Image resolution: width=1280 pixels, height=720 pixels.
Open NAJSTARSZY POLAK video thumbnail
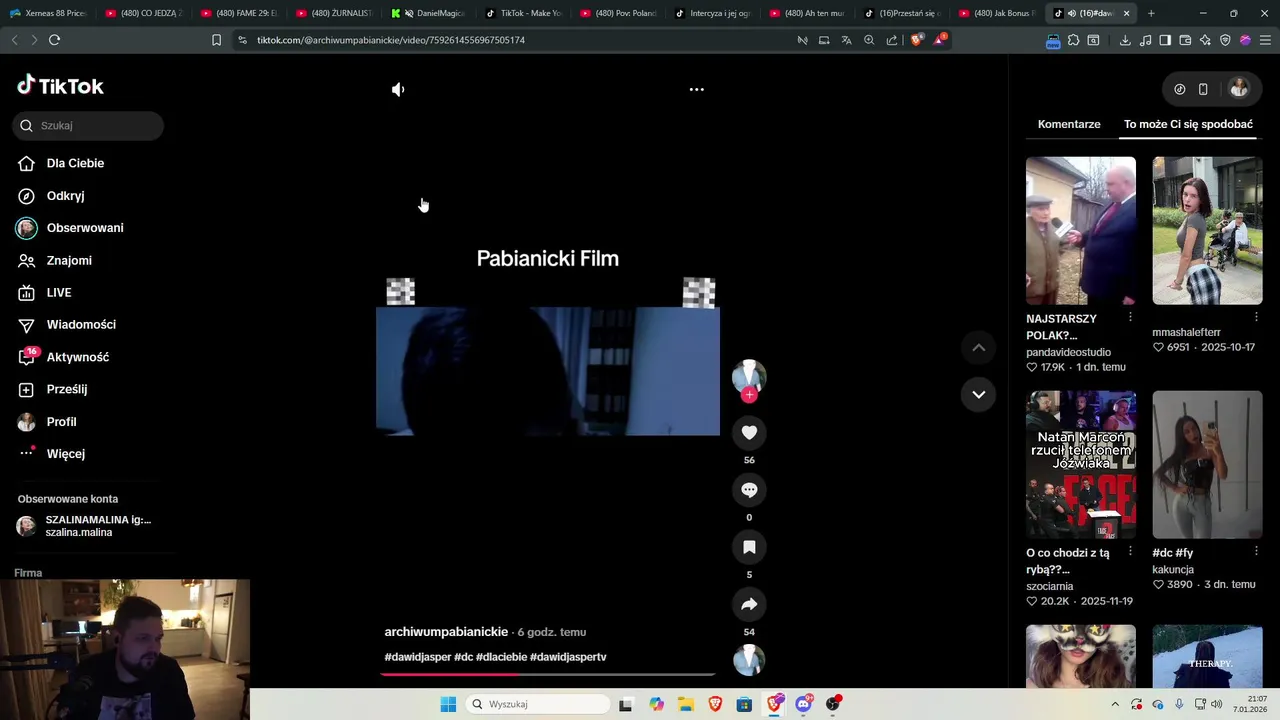[x=1081, y=231]
